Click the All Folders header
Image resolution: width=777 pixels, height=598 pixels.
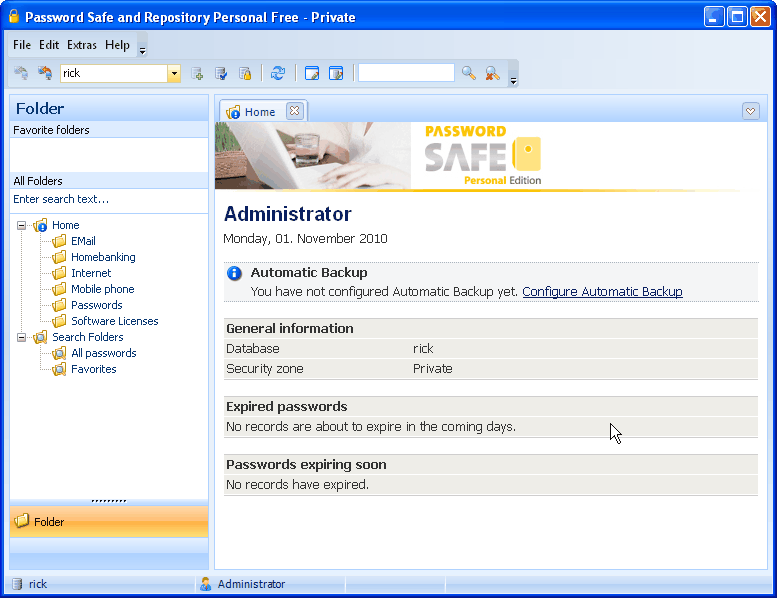pyautogui.click(x=109, y=181)
